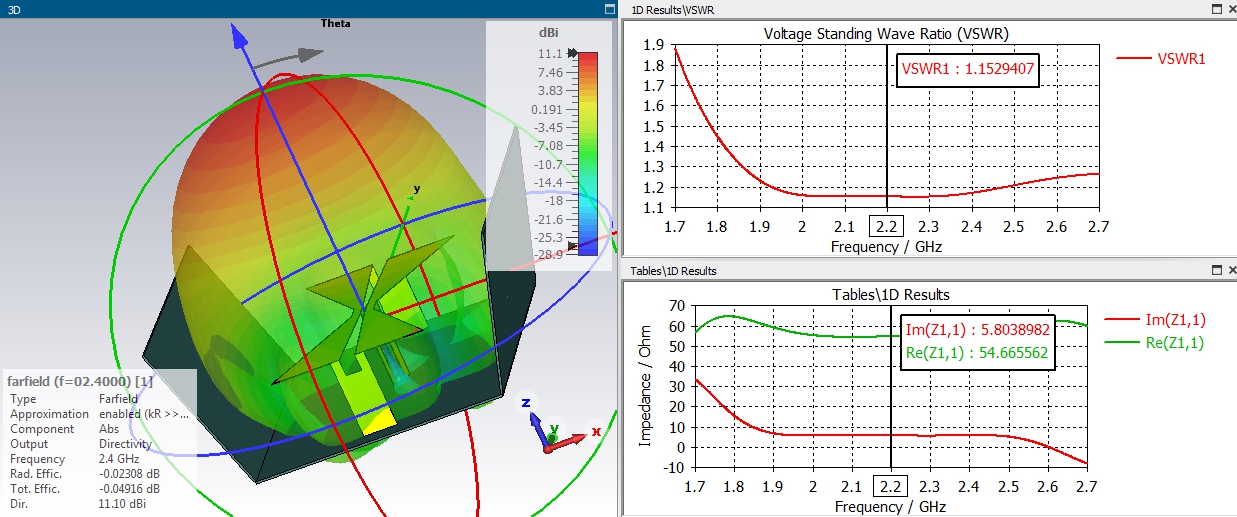
Task: Maximize the 3D view window
Action: [x=609, y=9]
